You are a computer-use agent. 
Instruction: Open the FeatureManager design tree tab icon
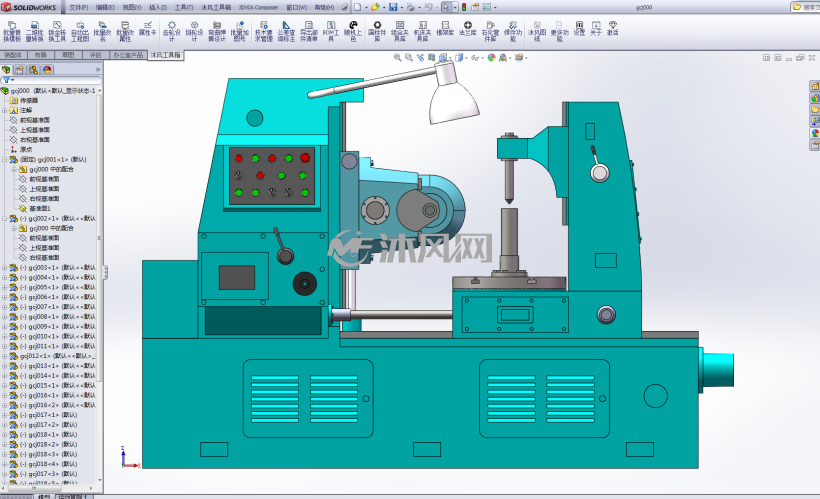coord(6,70)
